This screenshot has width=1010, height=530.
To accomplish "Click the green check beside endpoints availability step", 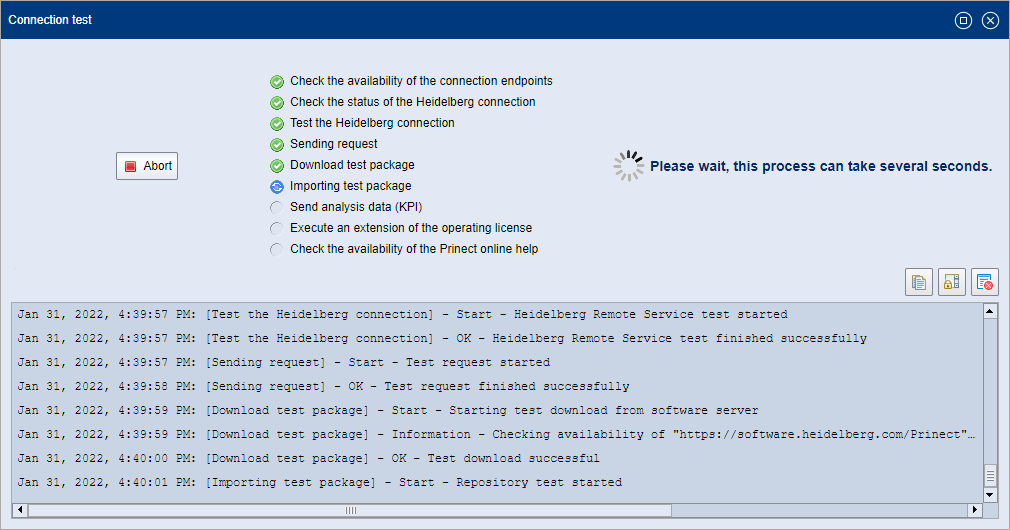I will 276,82.
